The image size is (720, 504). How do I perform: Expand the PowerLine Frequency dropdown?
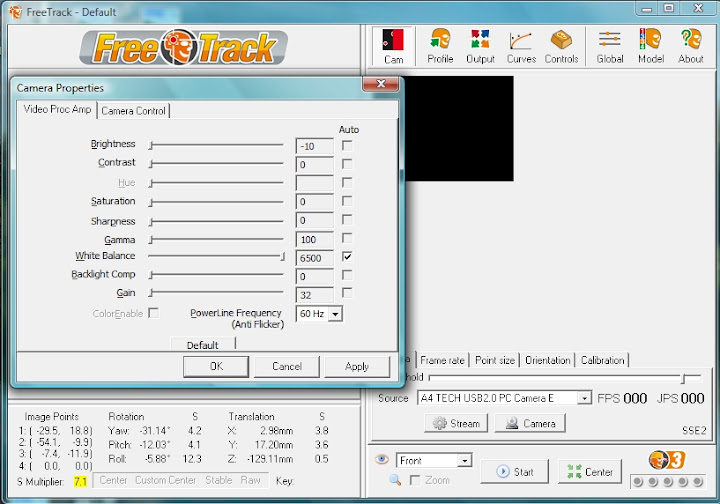coord(335,314)
